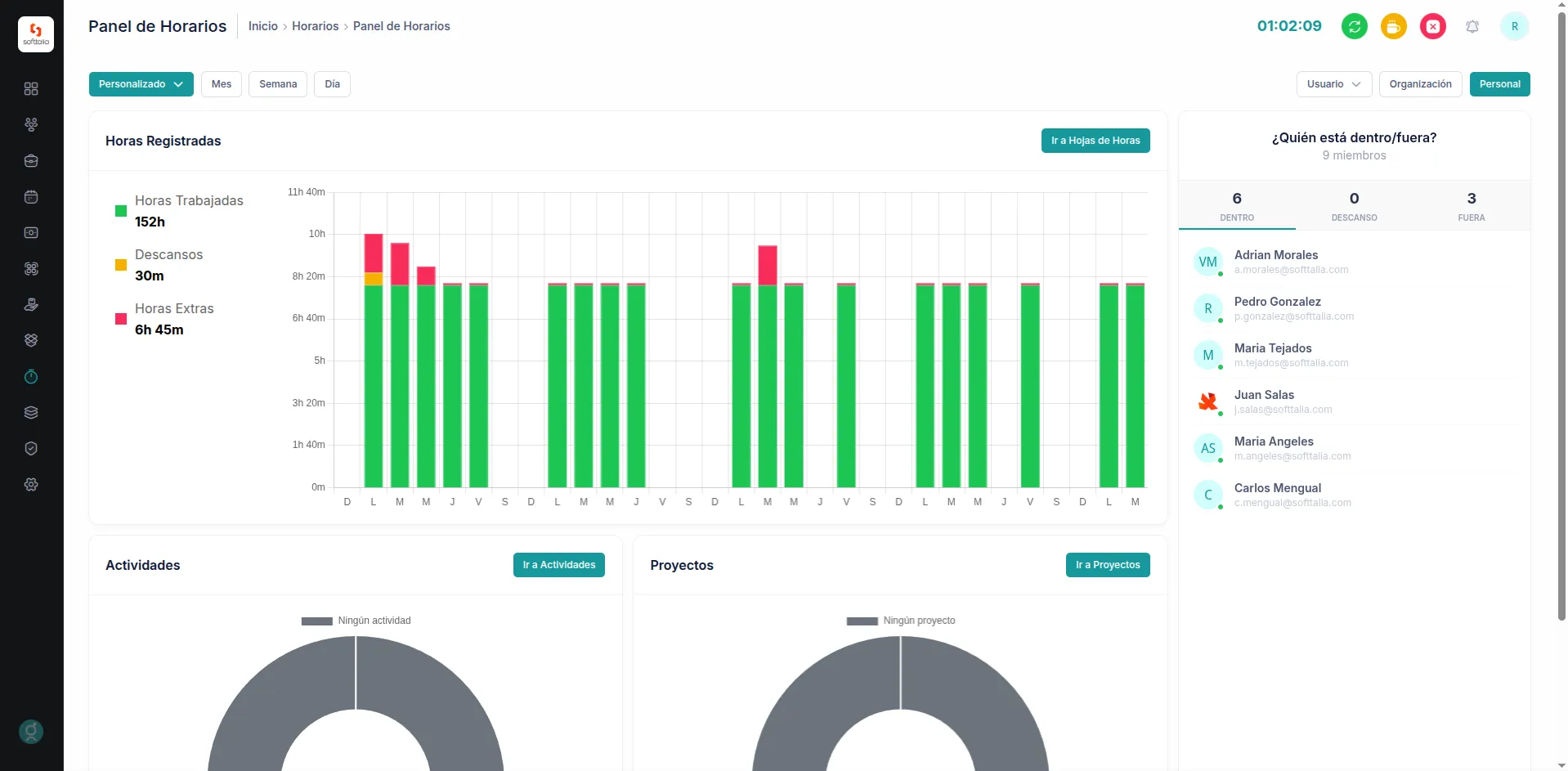Open the shield check icon in sidebar

click(x=31, y=448)
